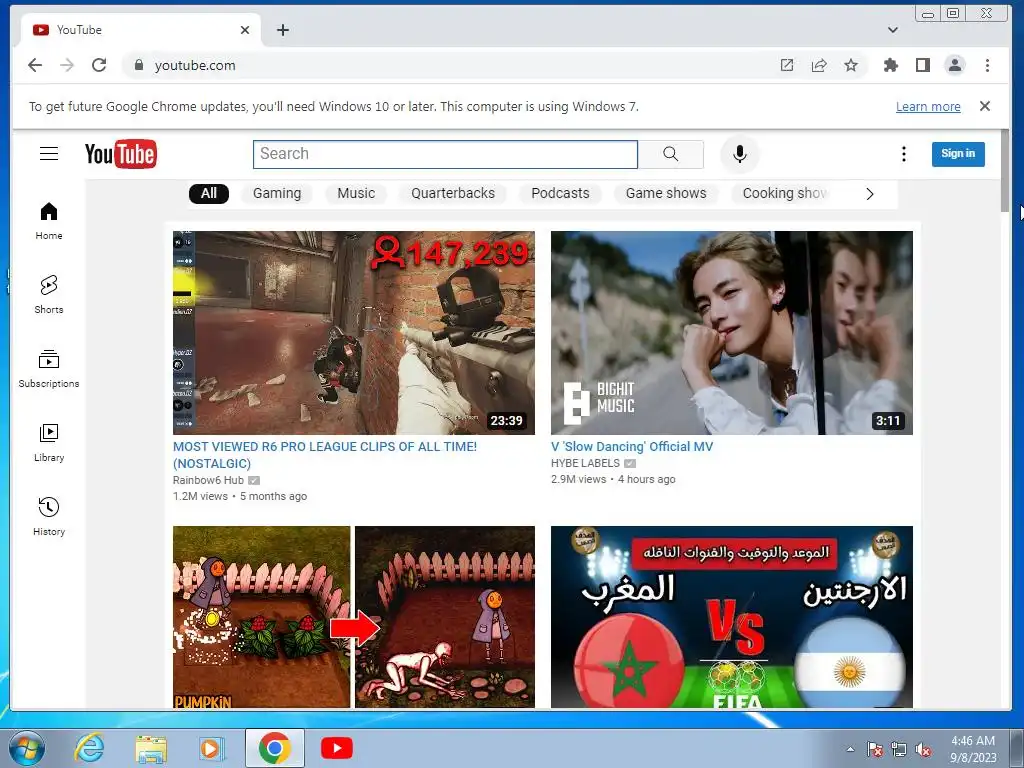Open Shorts from the sidebar
The image size is (1024, 768).
49,295
